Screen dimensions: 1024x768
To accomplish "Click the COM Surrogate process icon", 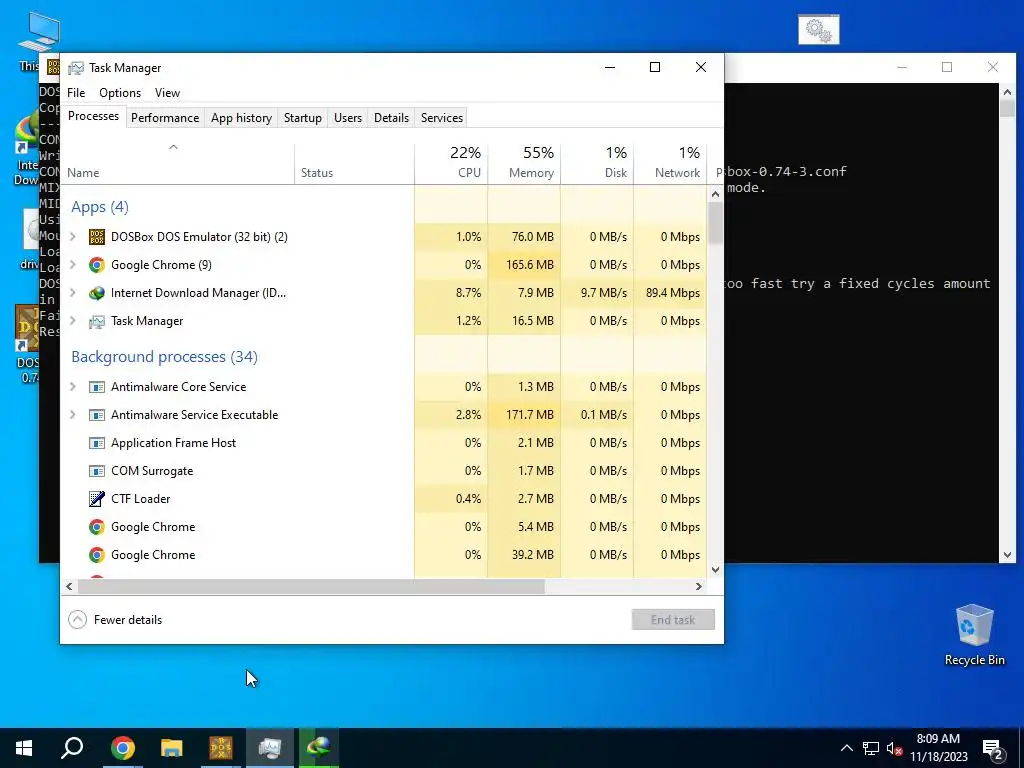I will pos(97,471).
